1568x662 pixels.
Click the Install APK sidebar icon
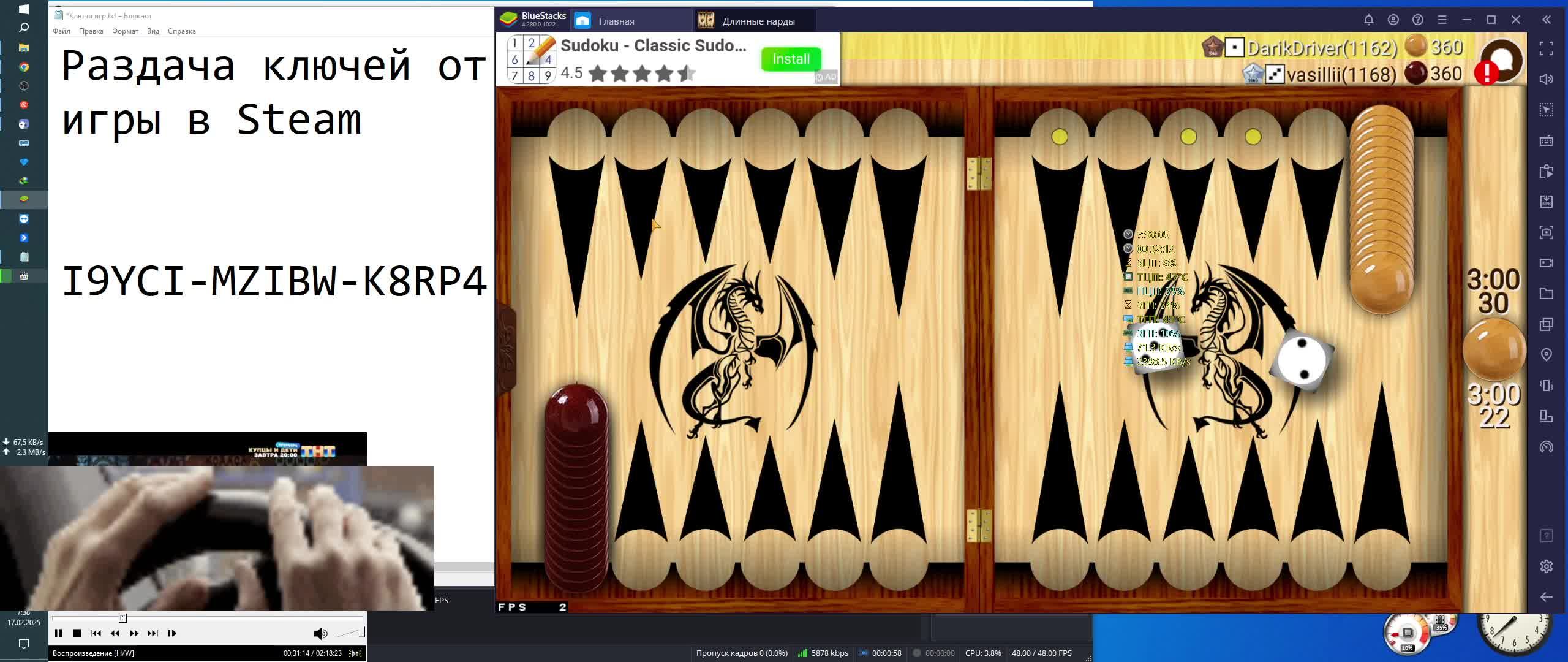[x=1546, y=202]
